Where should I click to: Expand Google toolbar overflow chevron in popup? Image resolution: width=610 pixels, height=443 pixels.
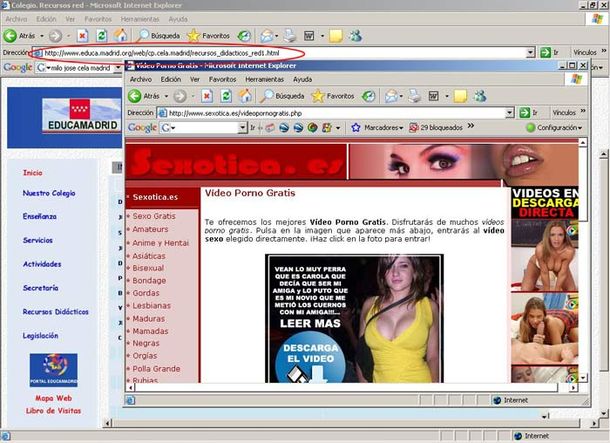pyautogui.click(x=471, y=126)
